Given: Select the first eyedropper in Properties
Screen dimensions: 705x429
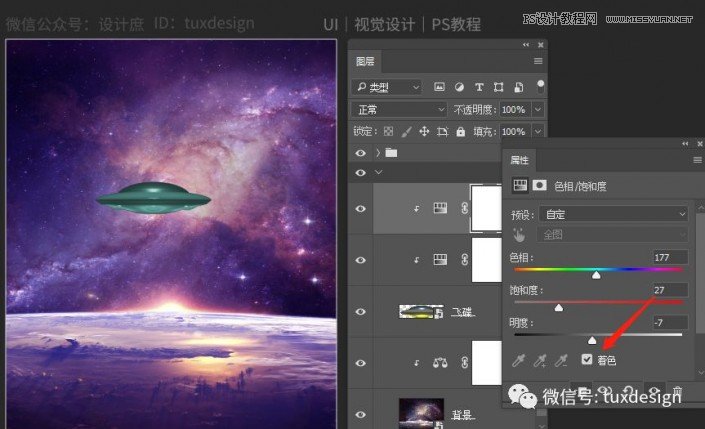Looking at the screenshot, I should click(518, 360).
